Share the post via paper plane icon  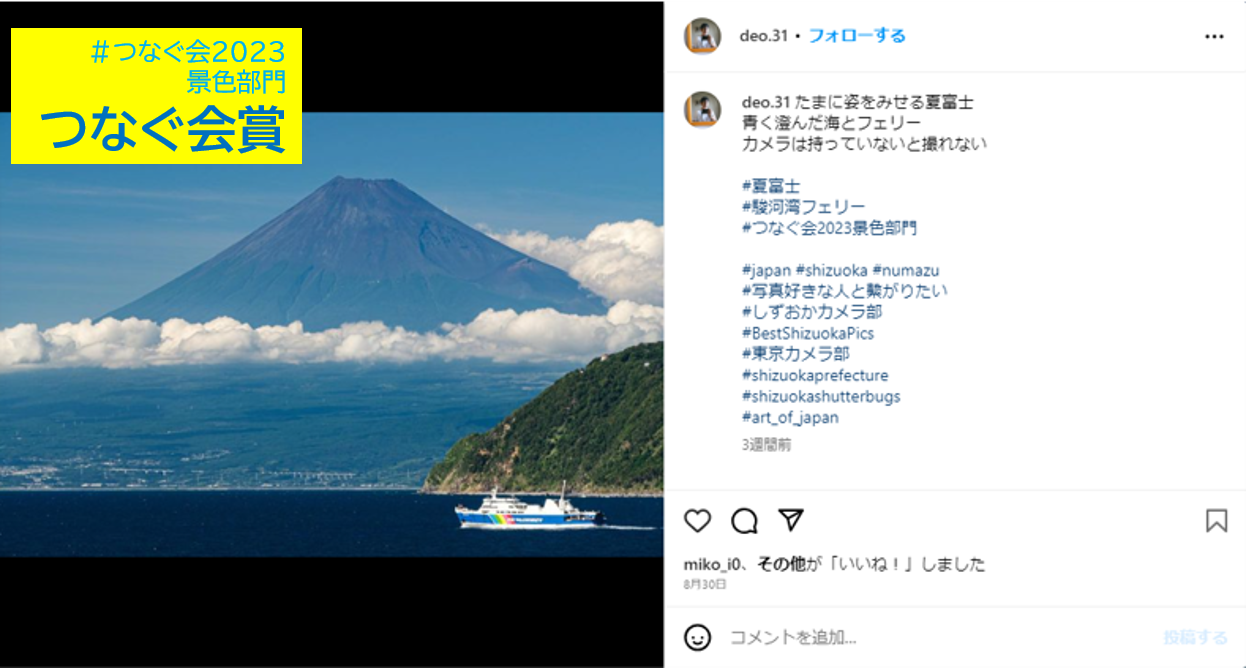[x=791, y=520]
